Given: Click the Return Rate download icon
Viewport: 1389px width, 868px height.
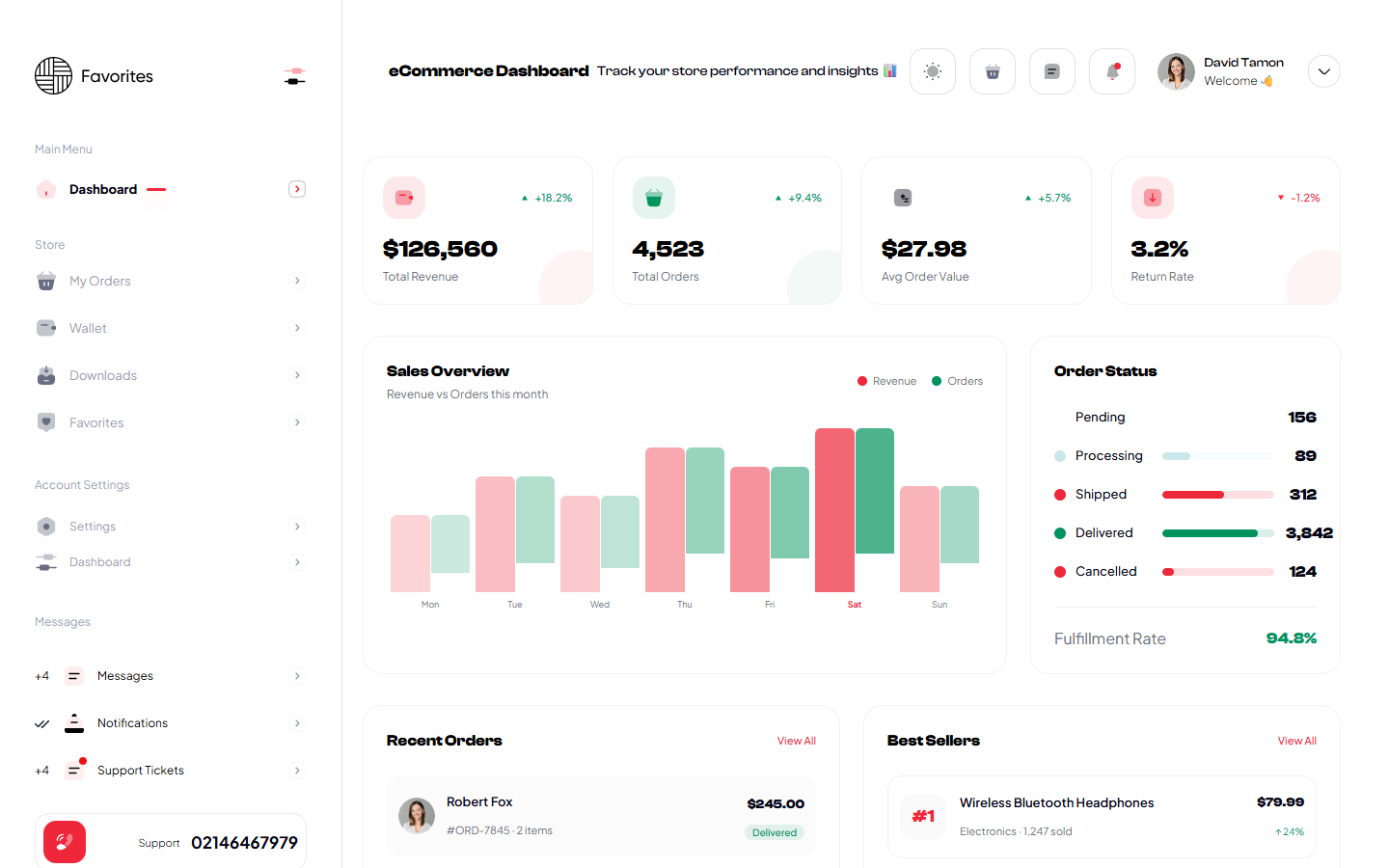Looking at the screenshot, I should pyautogui.click(x=1152, y=198).
